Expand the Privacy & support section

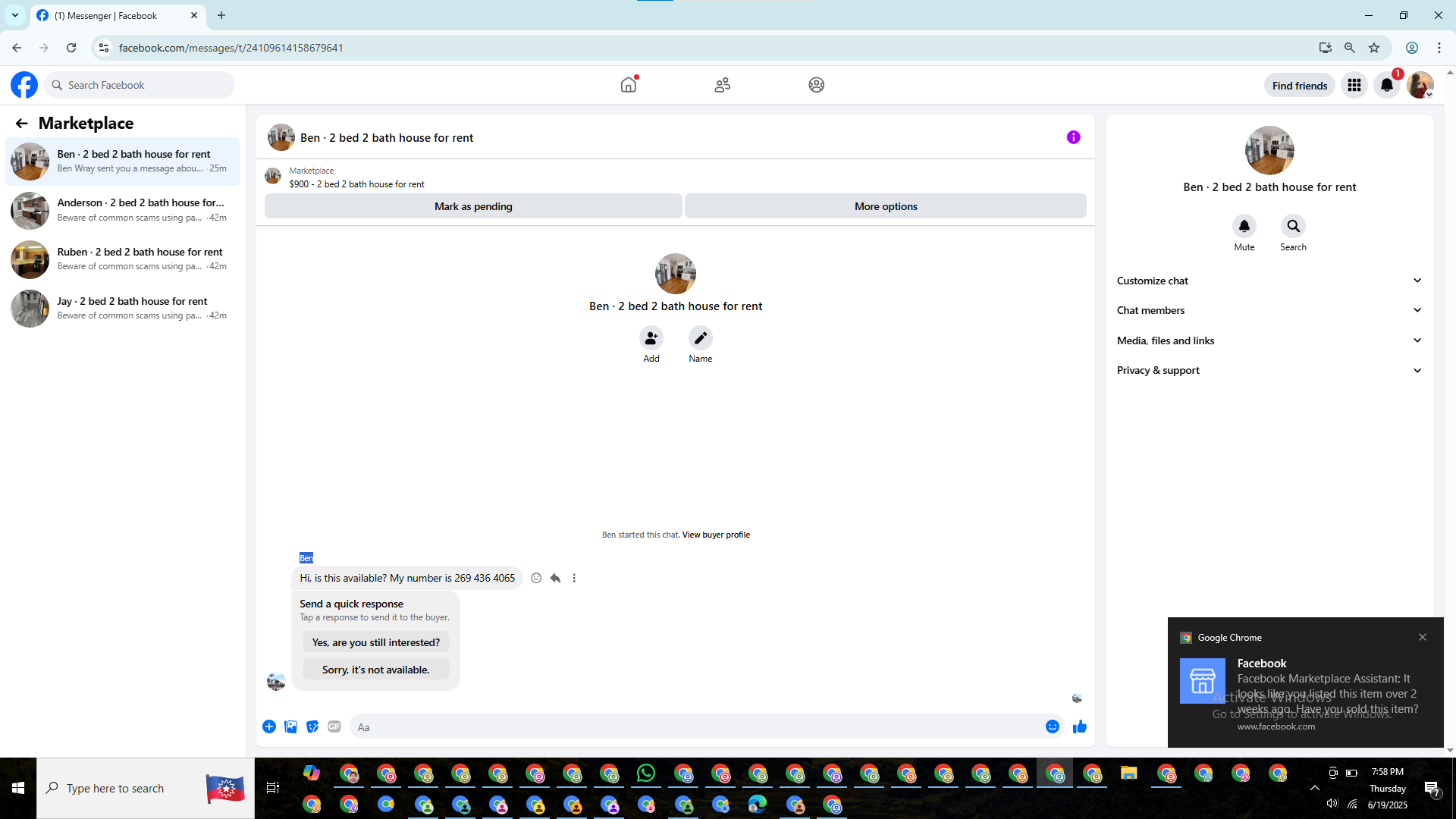click(x=1270, y=370)
